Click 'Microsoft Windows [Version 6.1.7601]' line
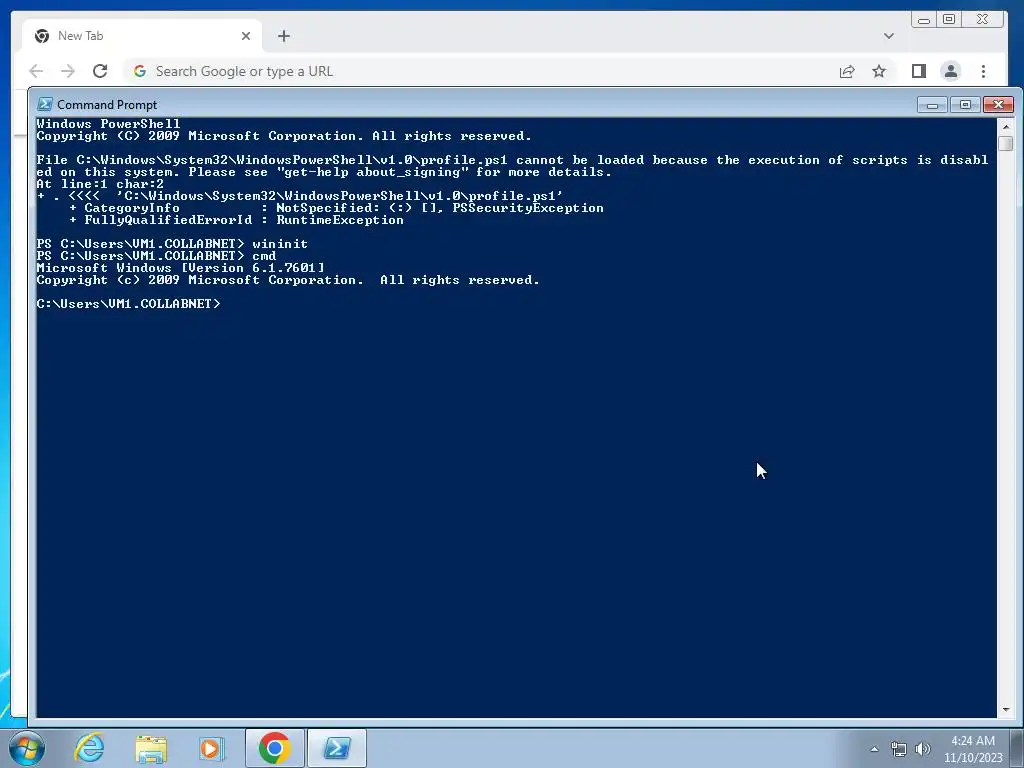The width and height of the screenshot is (1024, 768). point(180,268)
